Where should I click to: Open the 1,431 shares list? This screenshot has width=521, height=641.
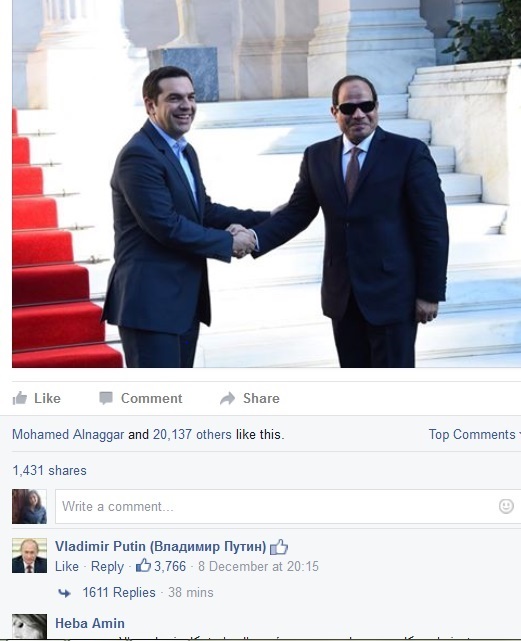click(x=49, y=471)
